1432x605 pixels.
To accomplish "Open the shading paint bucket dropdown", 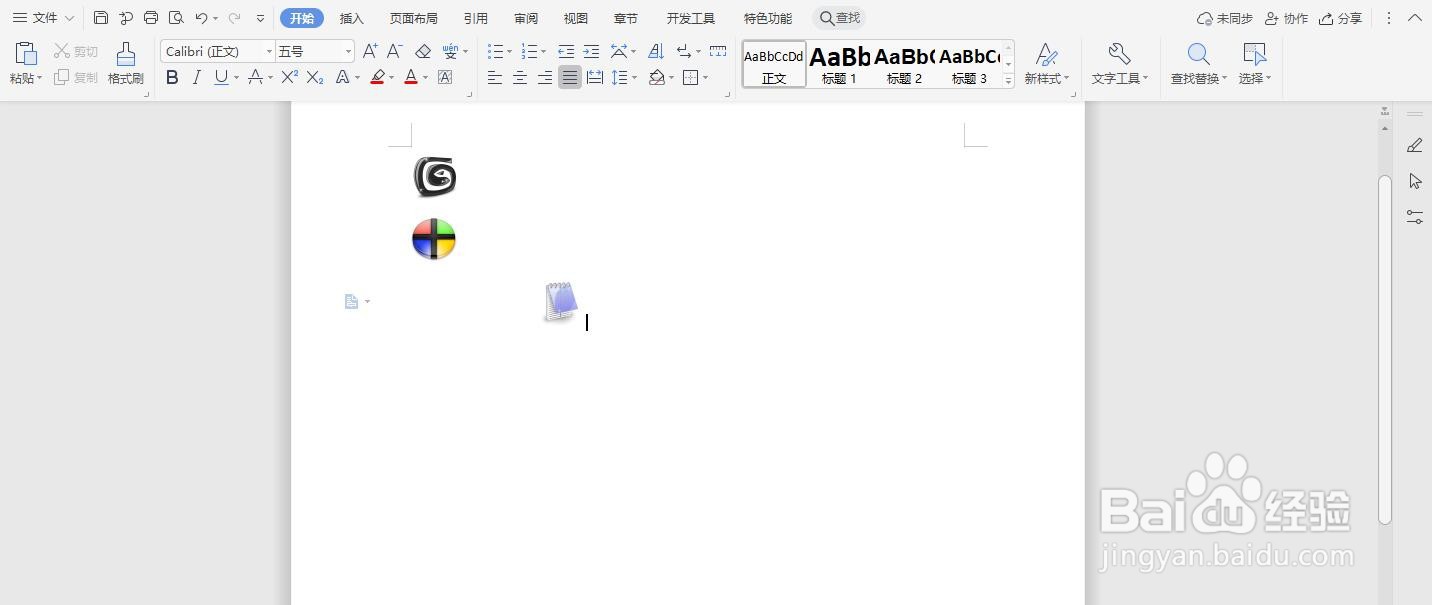I will pyautogui.click(x=672, y=77).
